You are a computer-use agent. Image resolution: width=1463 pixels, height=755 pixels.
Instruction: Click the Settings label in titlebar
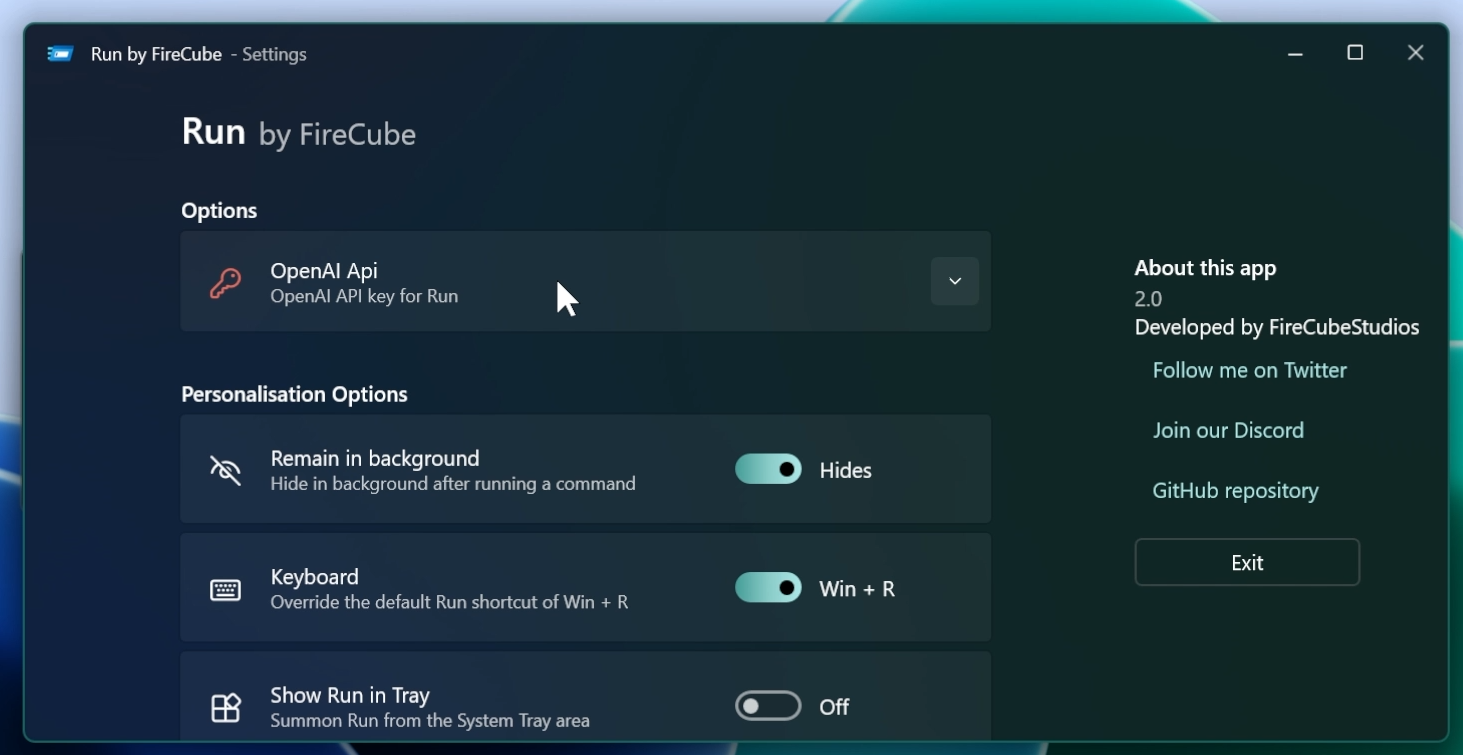pyautogui.click(x=274, y=53)
